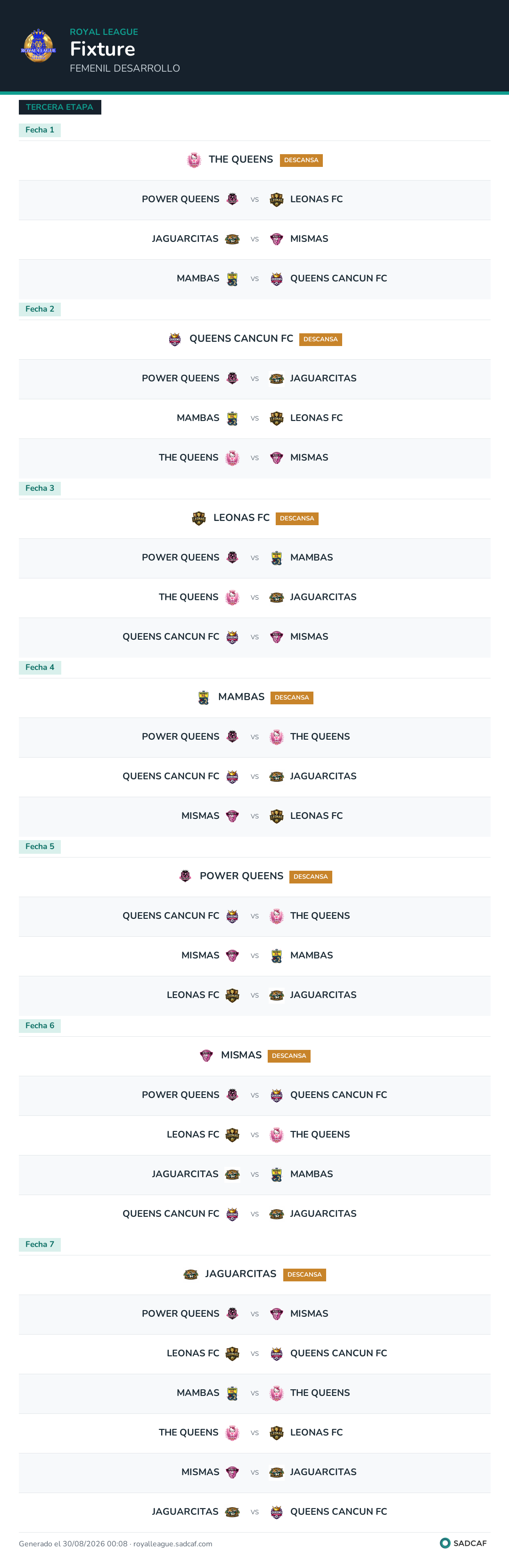Click Leonas FC badge in Fecha 3 descansa row
The width and height of the screenshot is (509, 1568).
(198, 519)
